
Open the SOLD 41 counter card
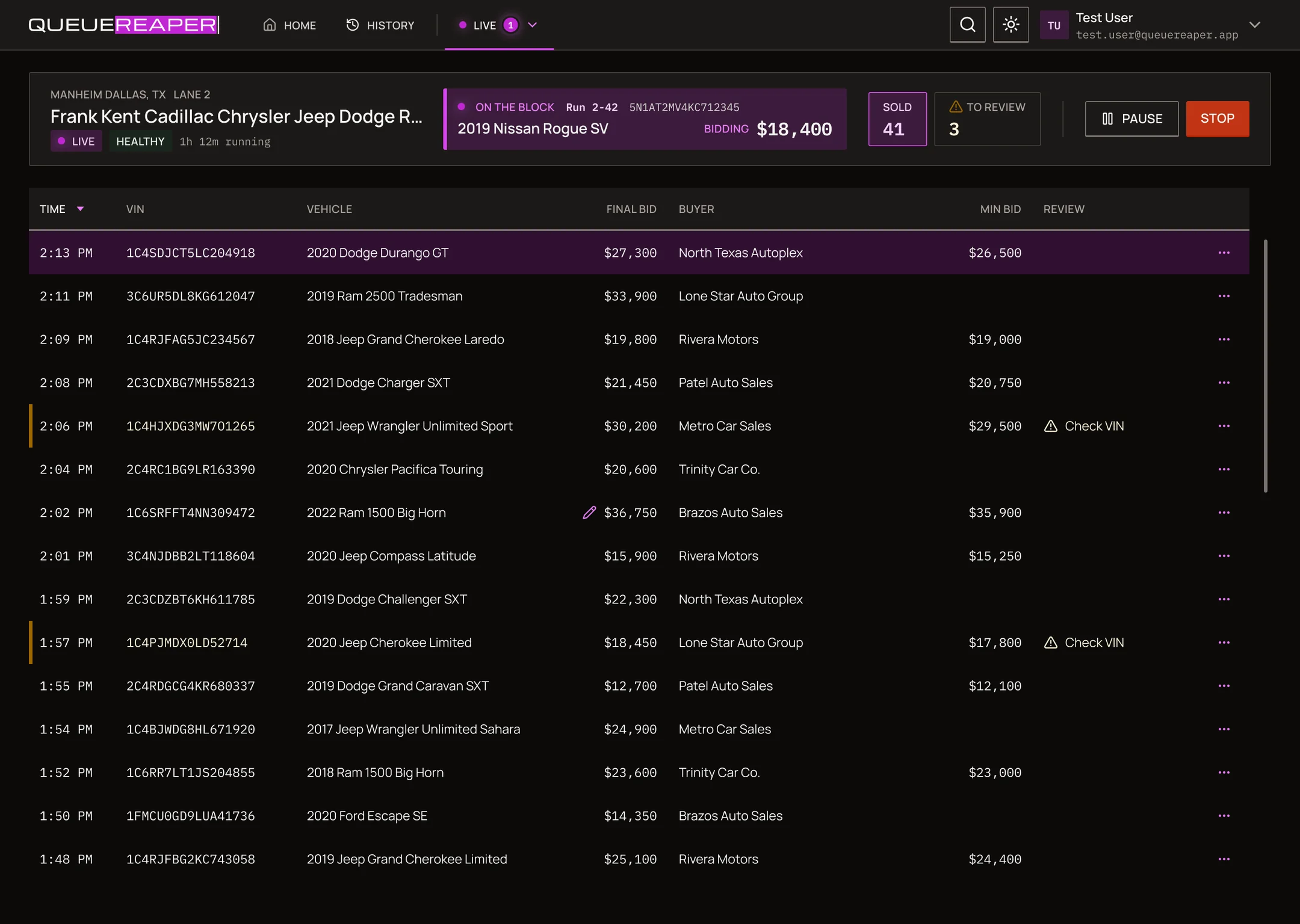tap(897, 119)
